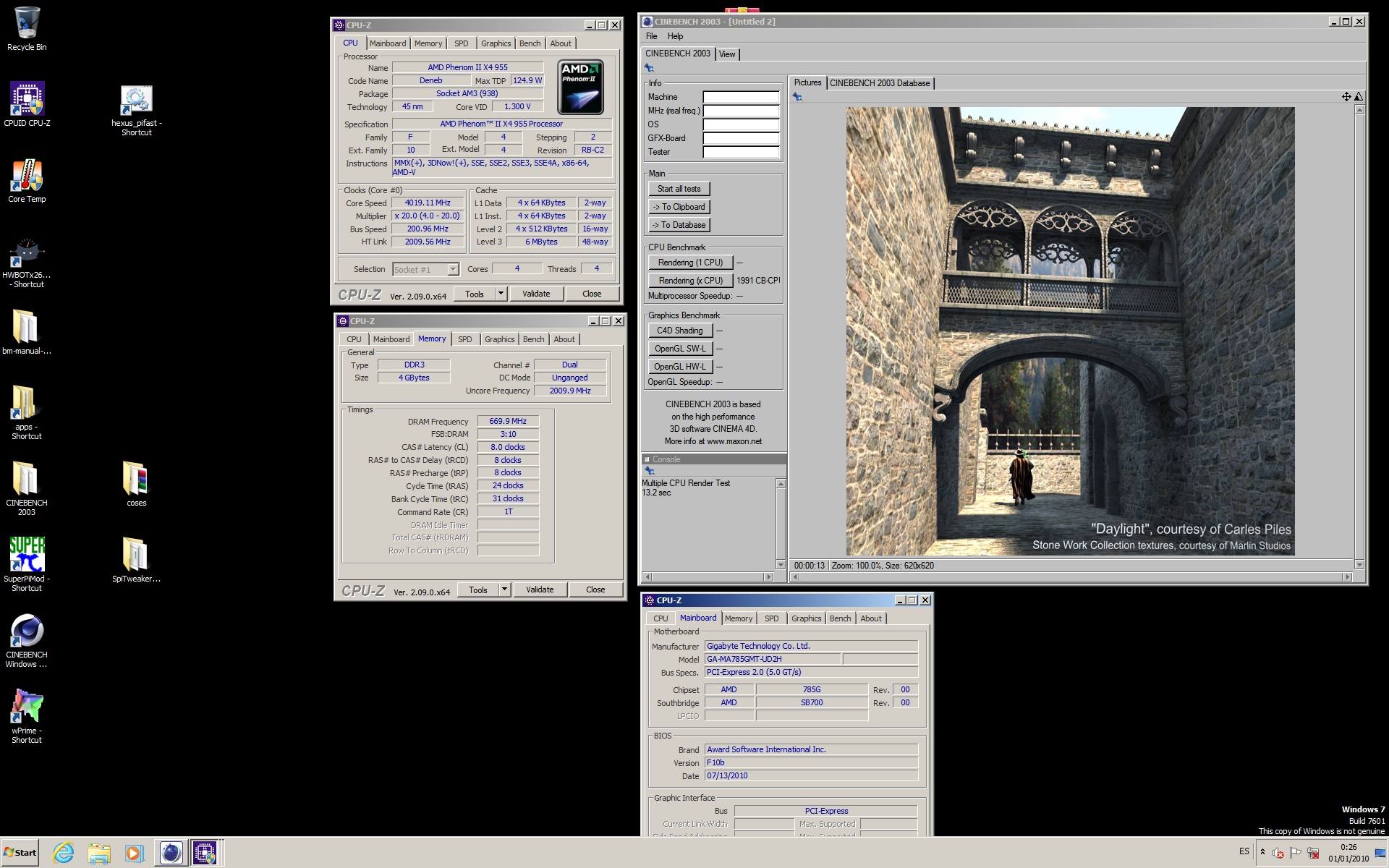The height and width of the screenshot is (868, 1389).
Task: Select the coses folder icon
Action: coord(136,484)
